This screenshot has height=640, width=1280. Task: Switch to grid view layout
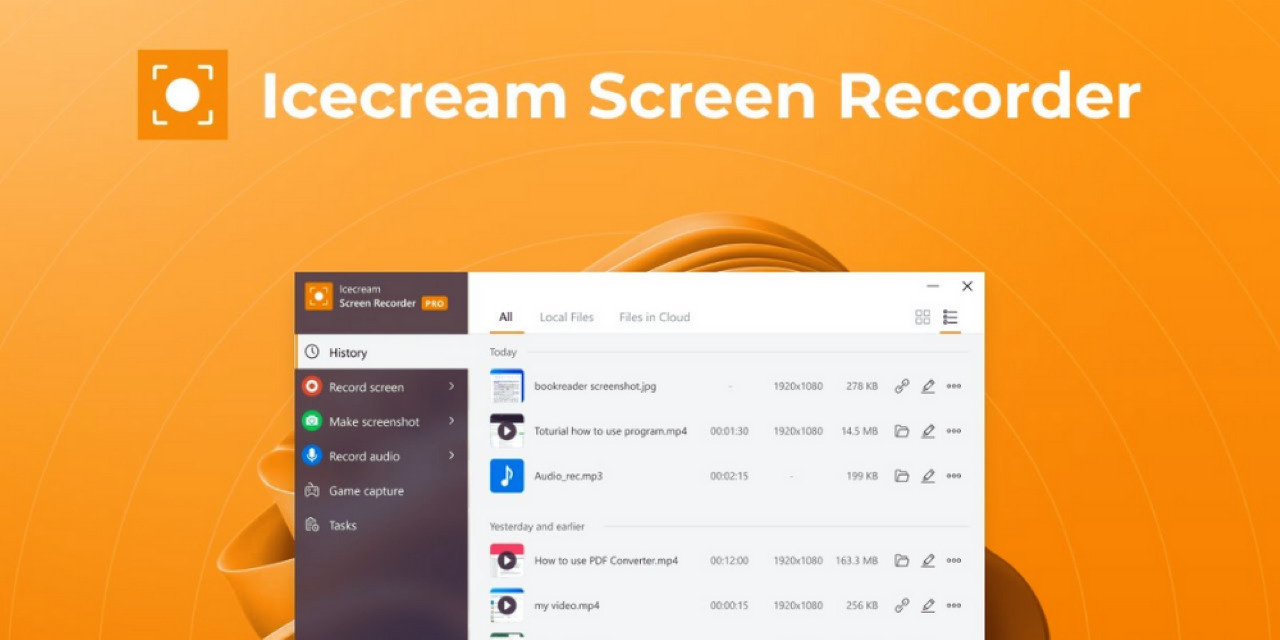pos(922,317)
